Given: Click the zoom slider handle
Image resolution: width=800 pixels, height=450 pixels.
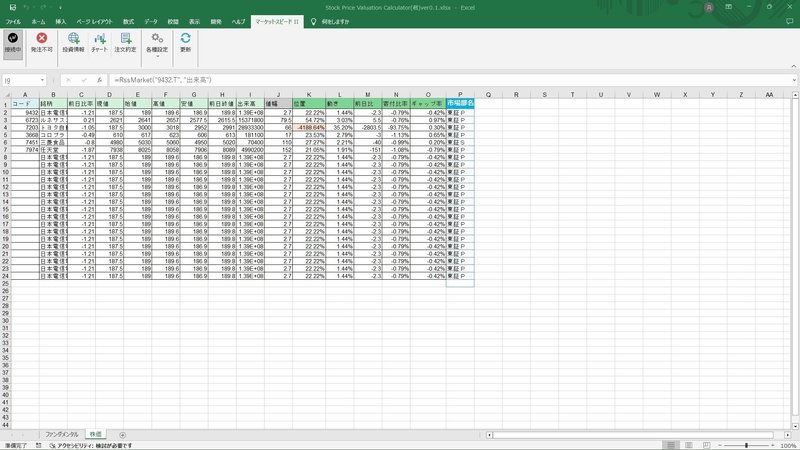Looking at the screenshot, I should point(746,445).
